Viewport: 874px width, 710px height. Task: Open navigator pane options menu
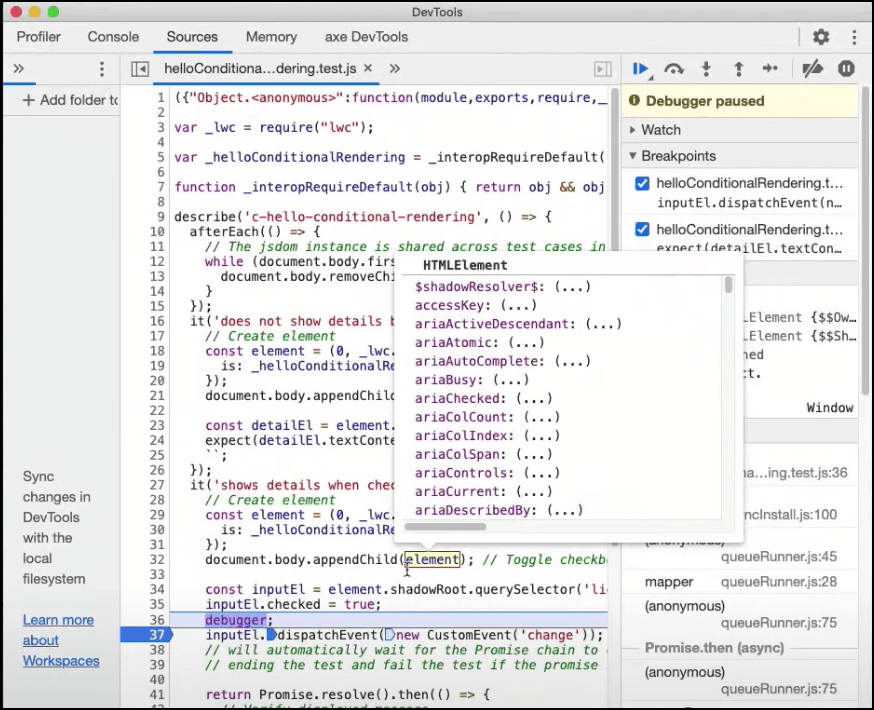(x=101, y=69)
